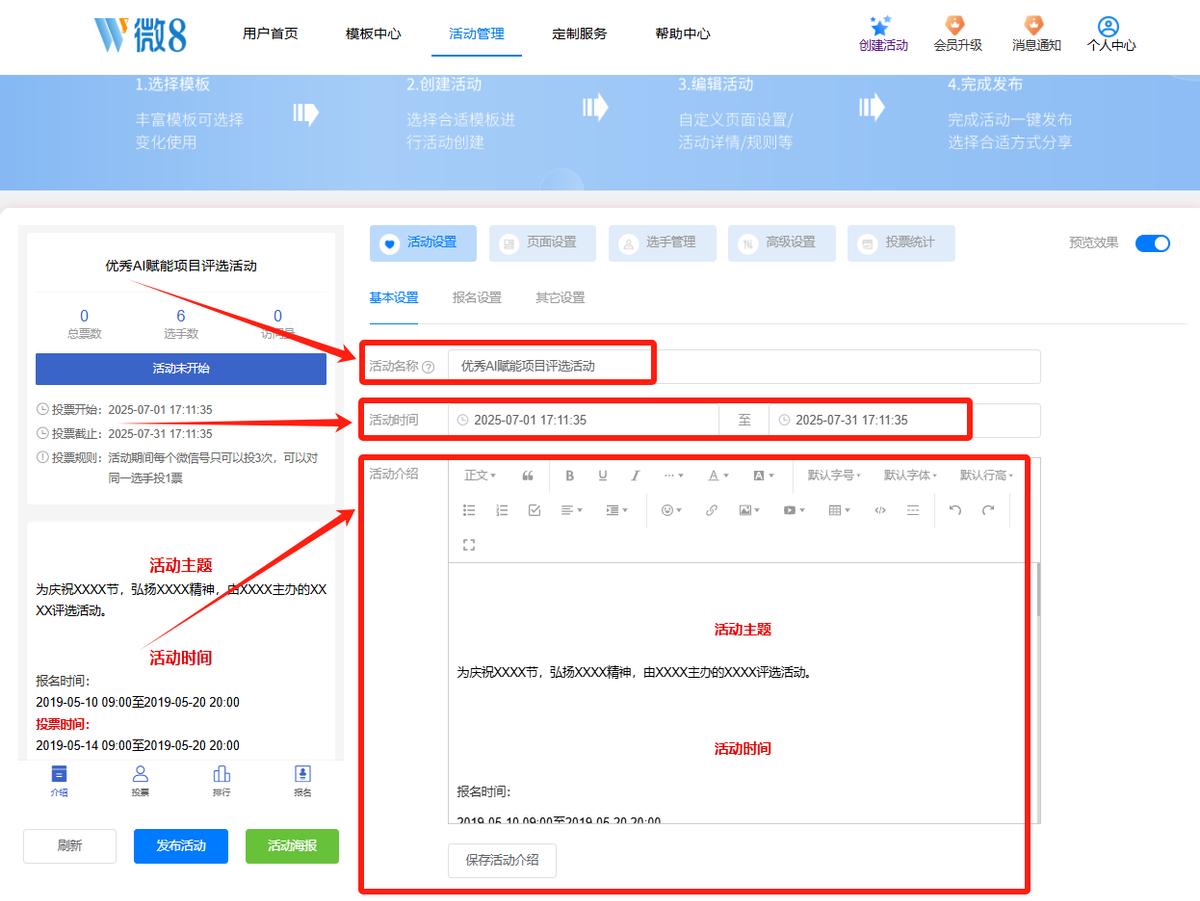This screenshot has width=1200, height=901.
Task: Open 会员升级 in the header
Action: click(x=957, y=34)
